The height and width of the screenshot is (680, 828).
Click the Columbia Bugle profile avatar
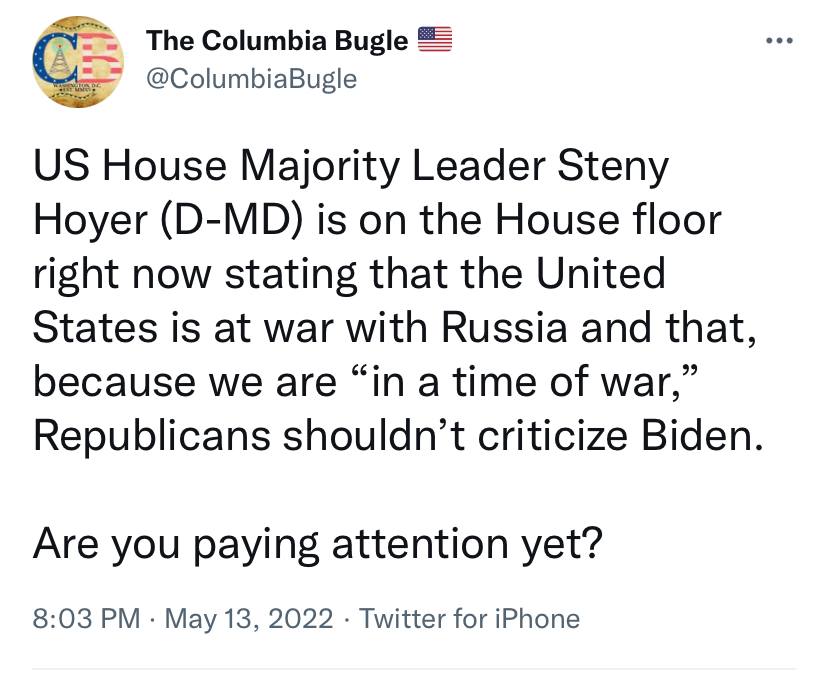pos(78,62)
